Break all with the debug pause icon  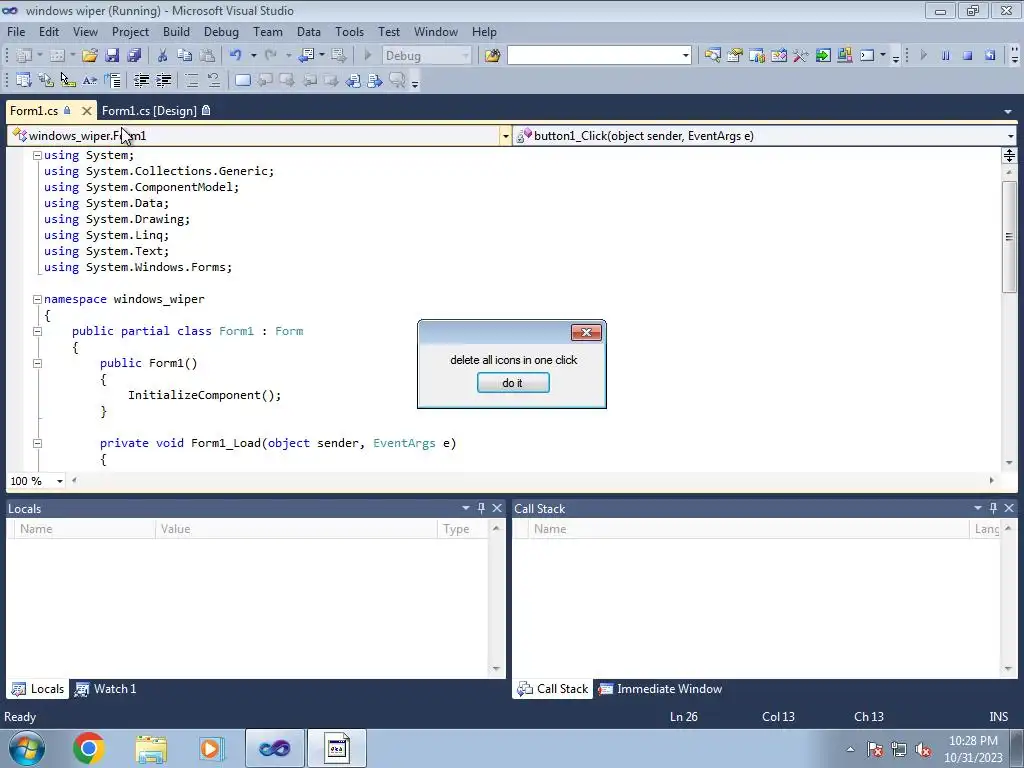(x=945, y=56)
